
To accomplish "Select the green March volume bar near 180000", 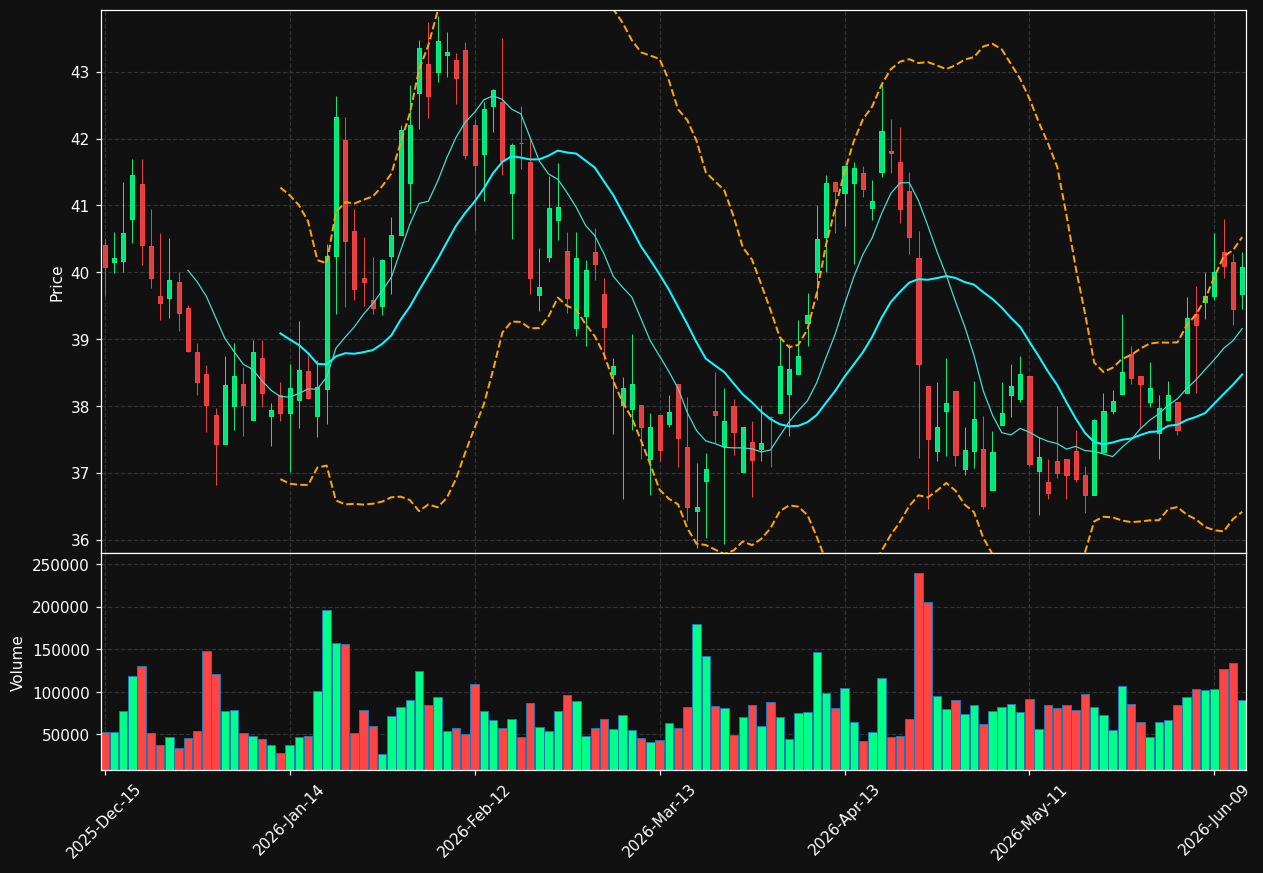I will coord(697,697).
